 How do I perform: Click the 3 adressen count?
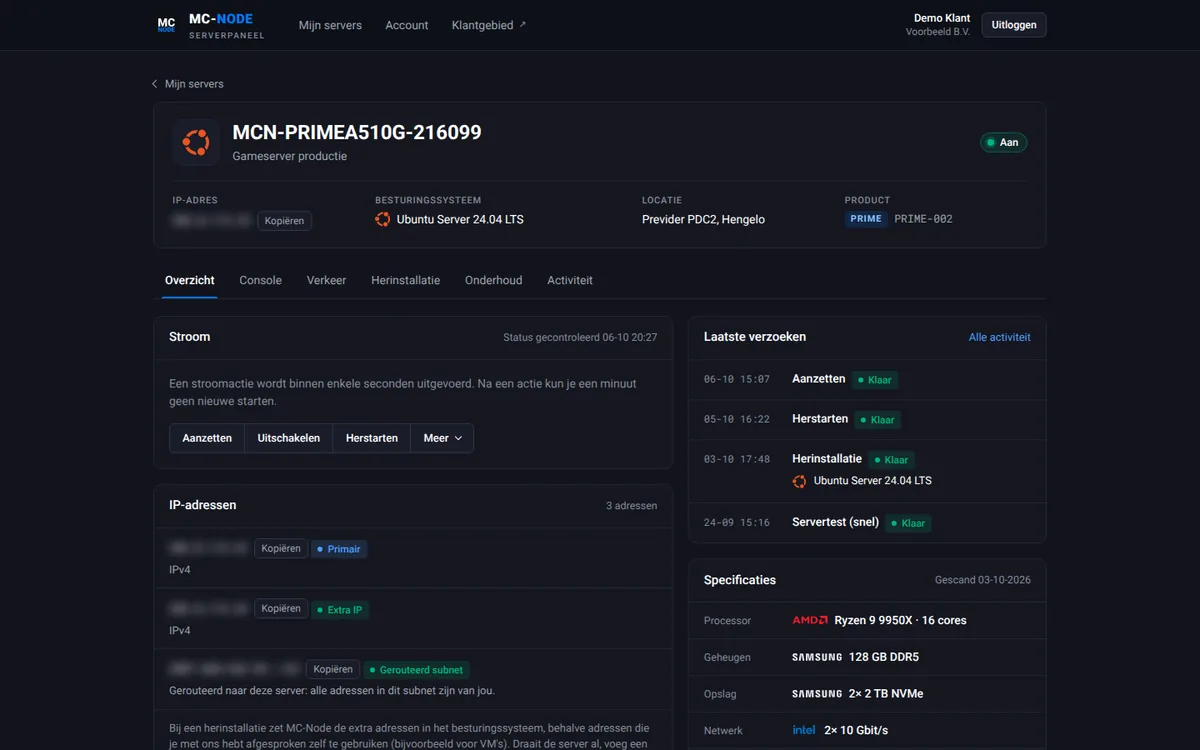pyautogui.click(x=632, y=506)
